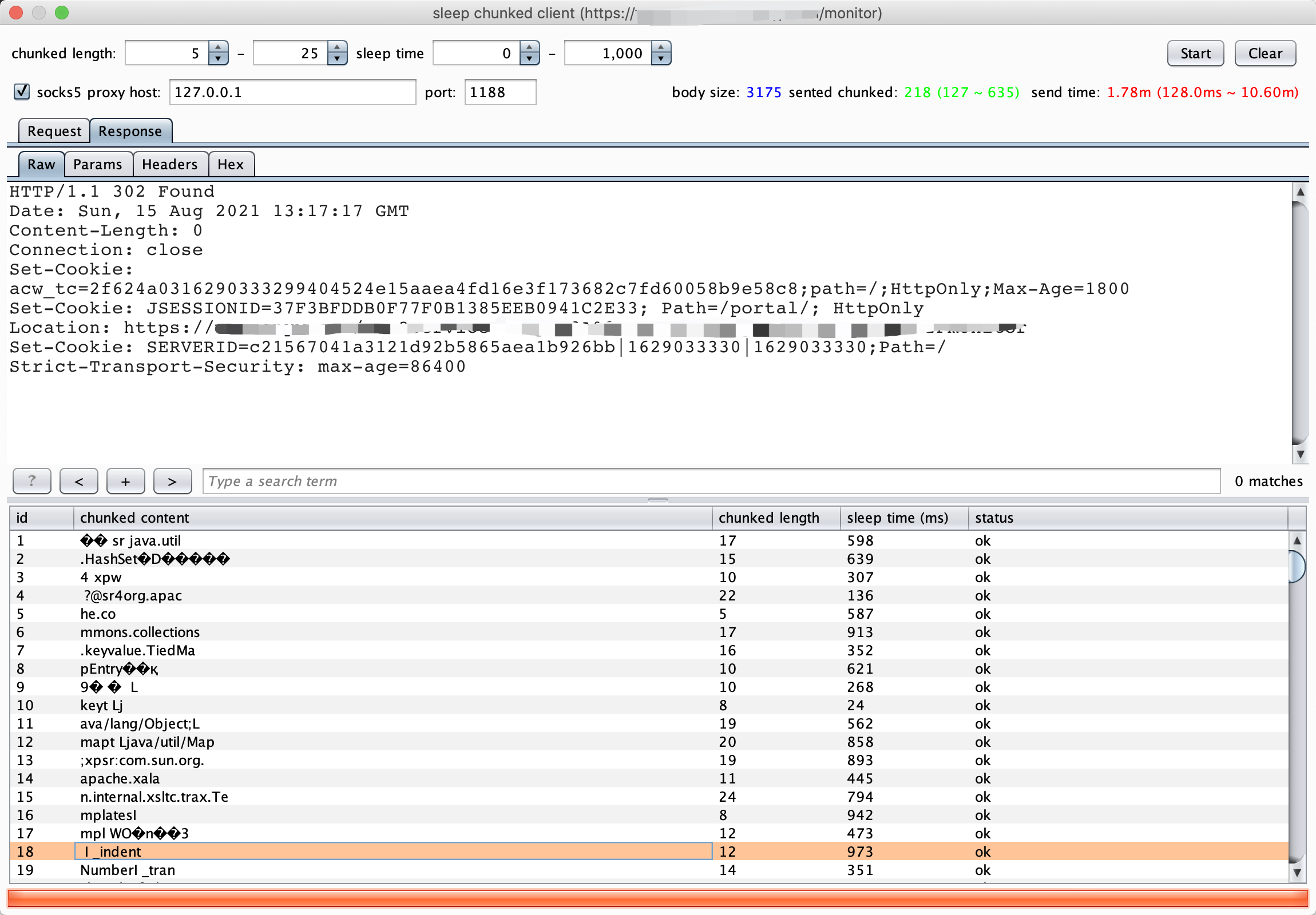Decrease maximum chunked length with down arrow
Screen dimensions: 1316x915
click(337, 58)
